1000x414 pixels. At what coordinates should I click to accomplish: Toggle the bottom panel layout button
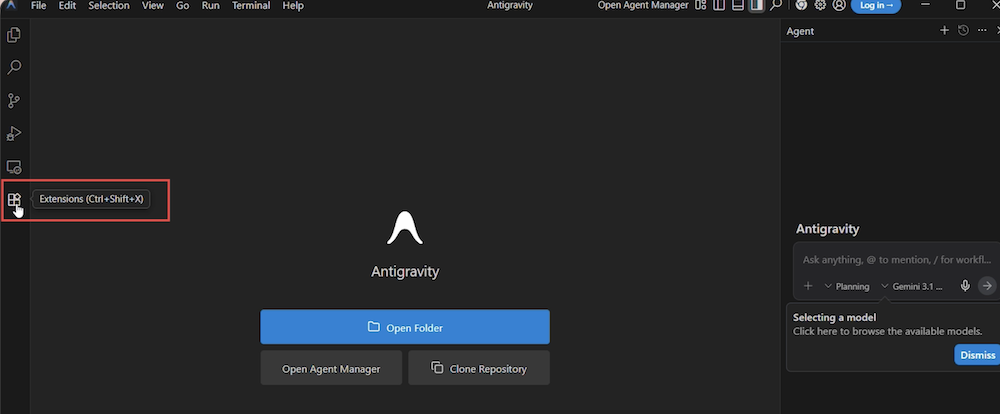(x=737, y=6)
